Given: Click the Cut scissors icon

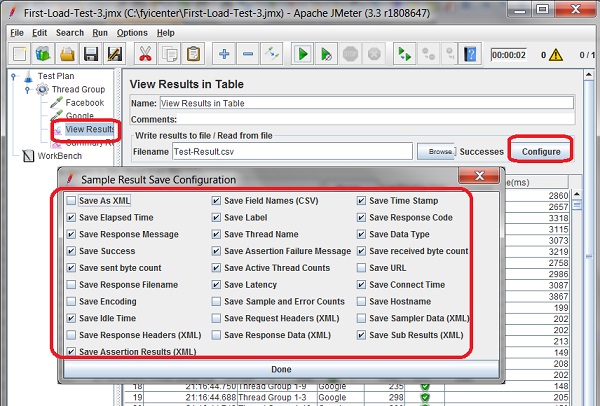Looking at the screenshot, I should pyautogui.click(x=145, y=54).
